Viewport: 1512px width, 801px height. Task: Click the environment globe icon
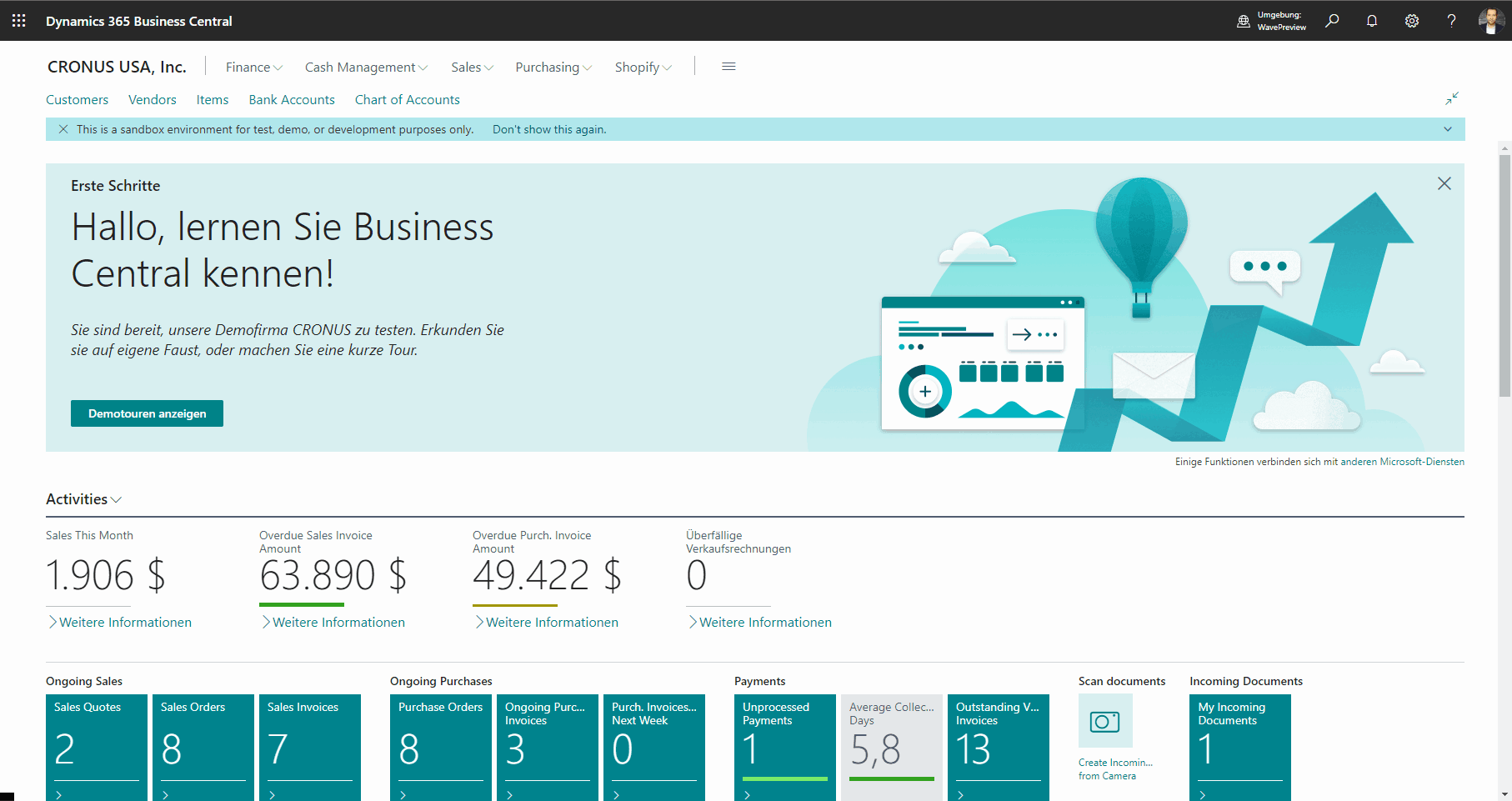[1243, 22]
